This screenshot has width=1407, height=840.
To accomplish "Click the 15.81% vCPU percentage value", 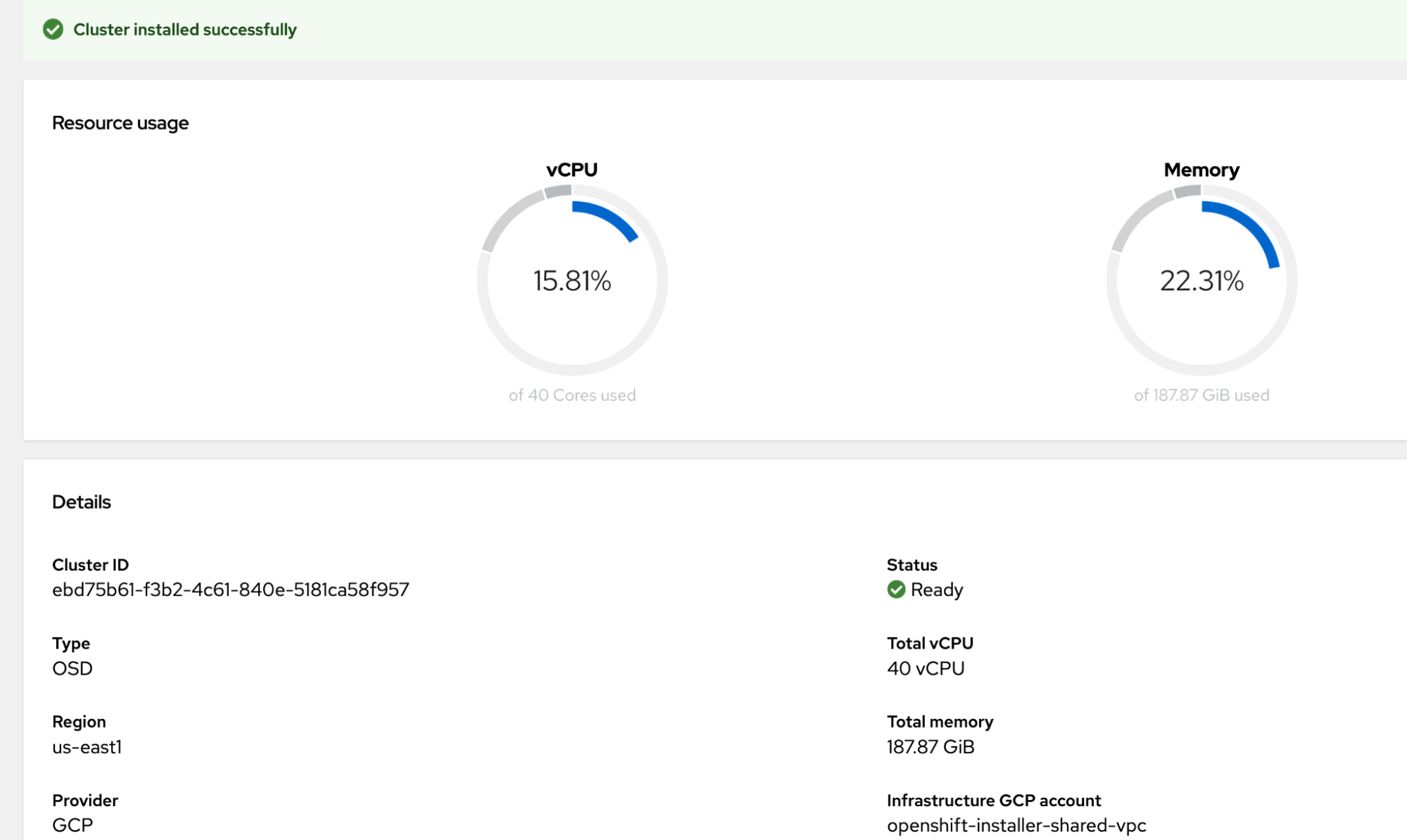I will pos(572,280).
